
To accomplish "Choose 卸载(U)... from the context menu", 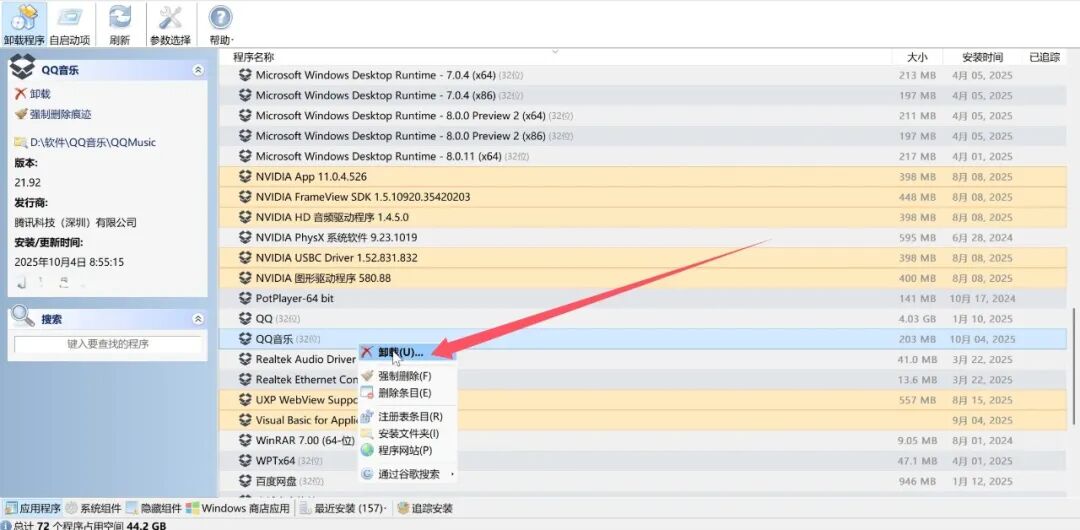I will coord(407,351).
